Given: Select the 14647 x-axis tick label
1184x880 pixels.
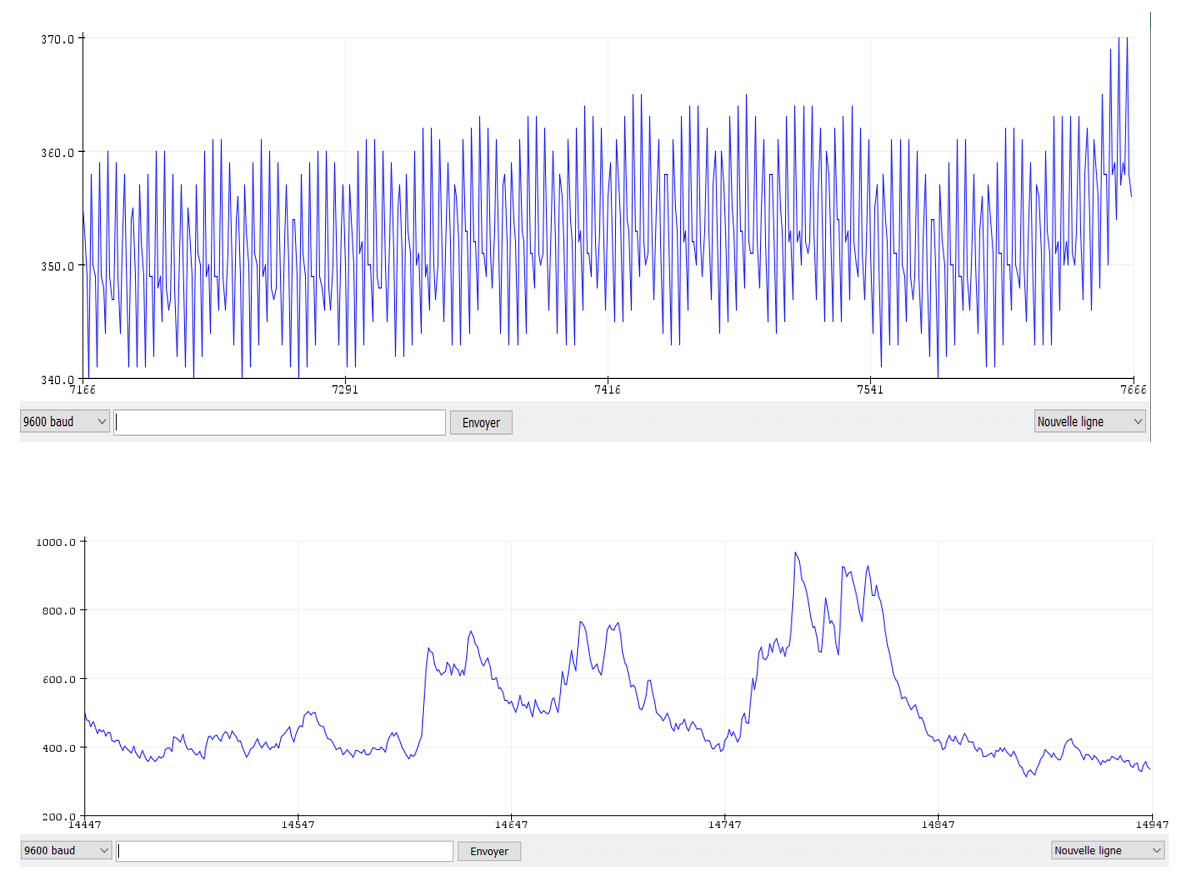Looking at the screenshot, I should tap(511, 826).
